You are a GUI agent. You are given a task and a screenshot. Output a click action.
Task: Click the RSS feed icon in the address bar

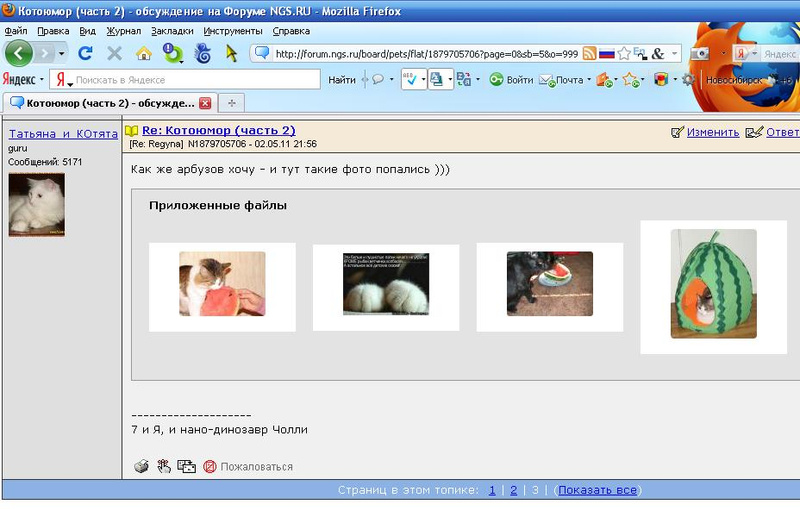pos(590,54)
